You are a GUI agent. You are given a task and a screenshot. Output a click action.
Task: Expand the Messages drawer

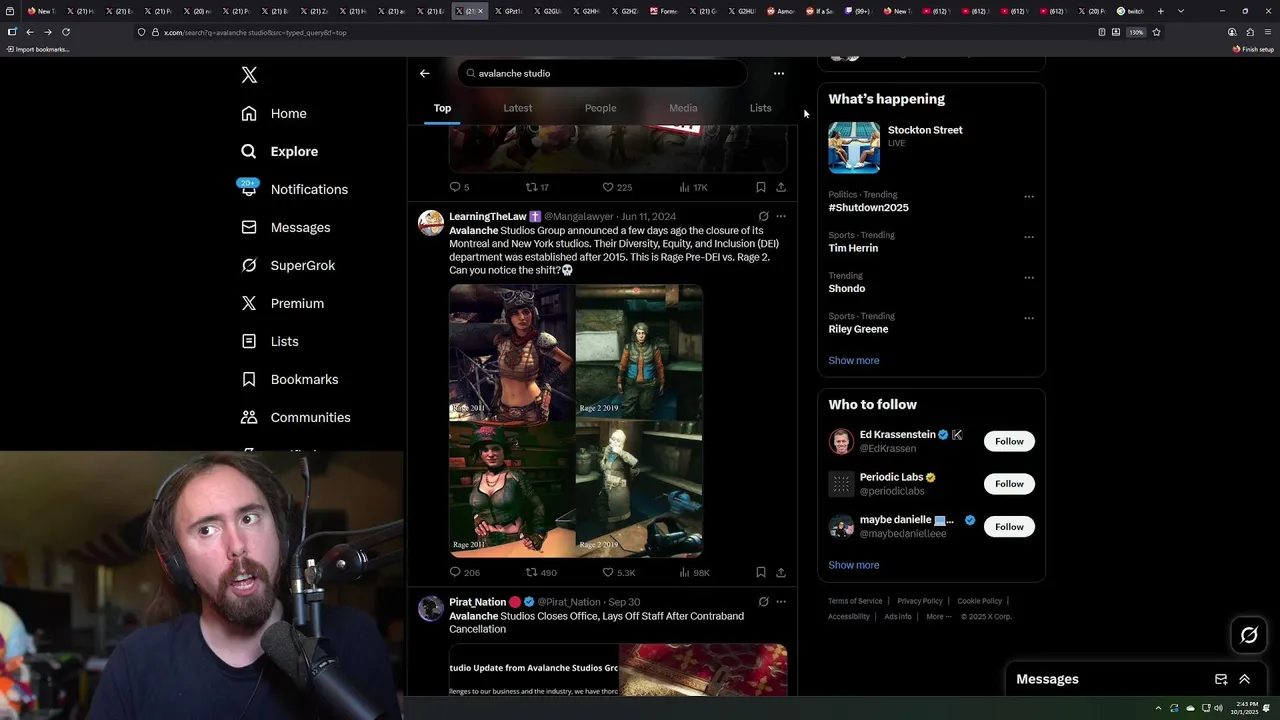(1245, 679)
